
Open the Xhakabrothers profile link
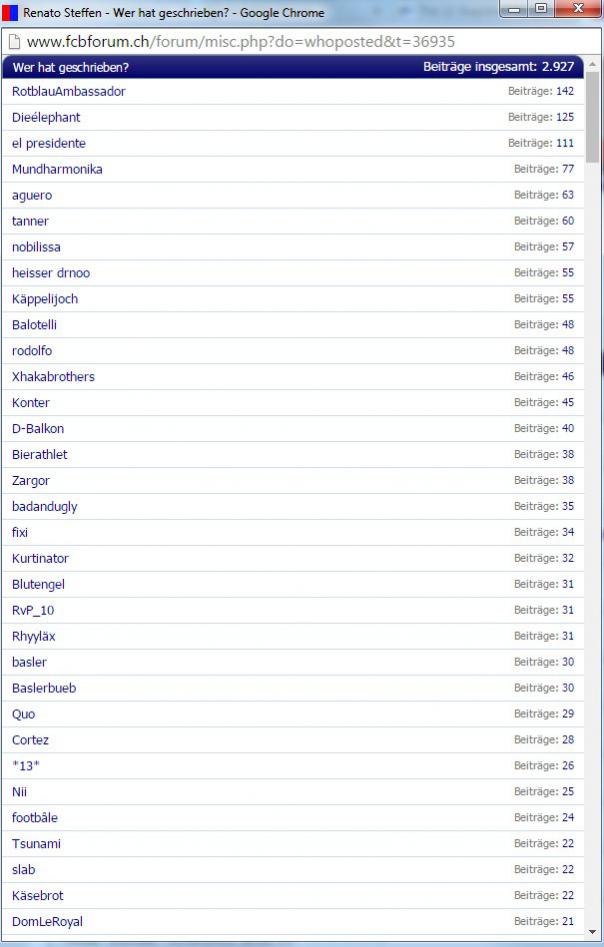[x=53, y=377]
